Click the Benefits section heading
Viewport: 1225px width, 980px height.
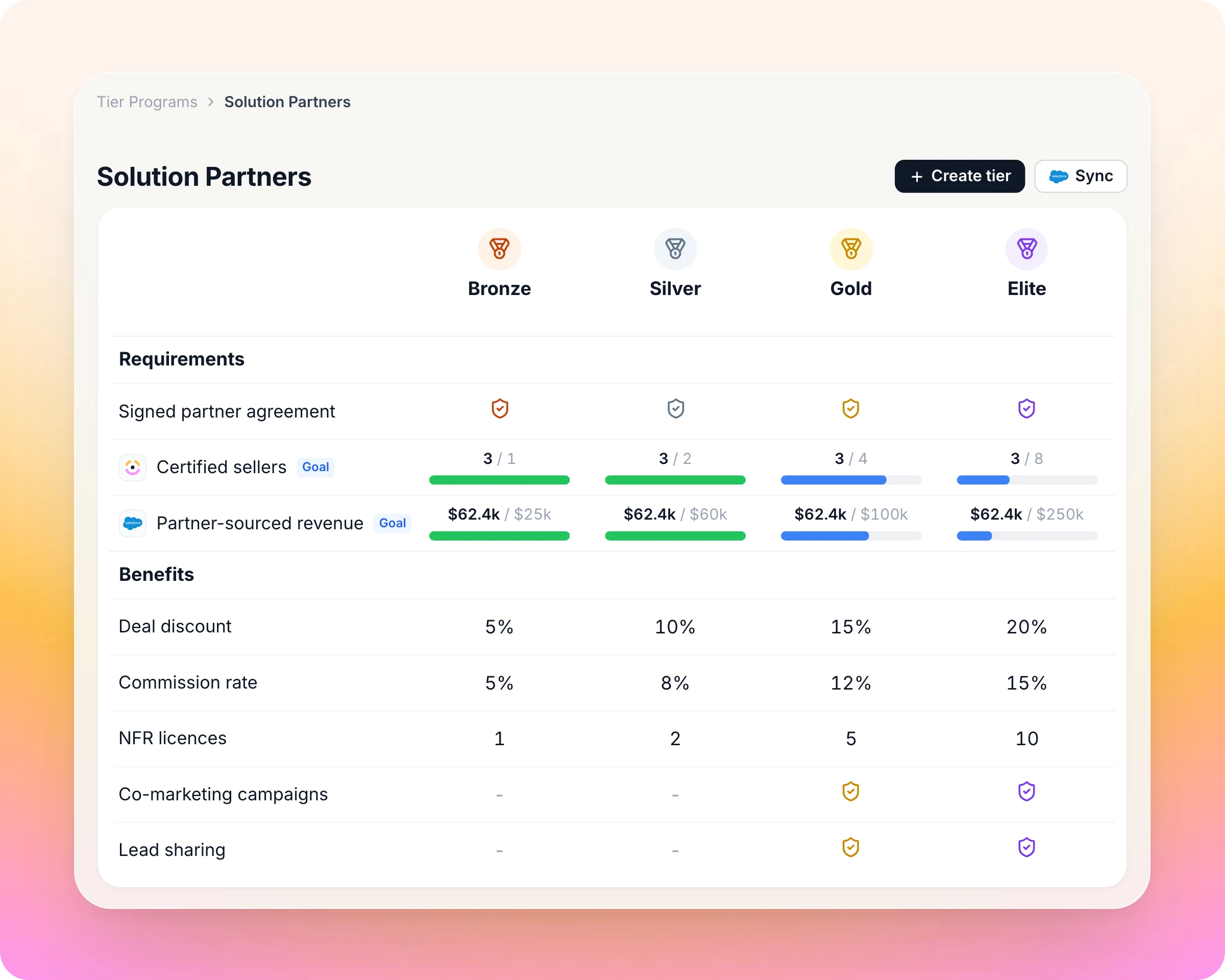tap(156, 574)
